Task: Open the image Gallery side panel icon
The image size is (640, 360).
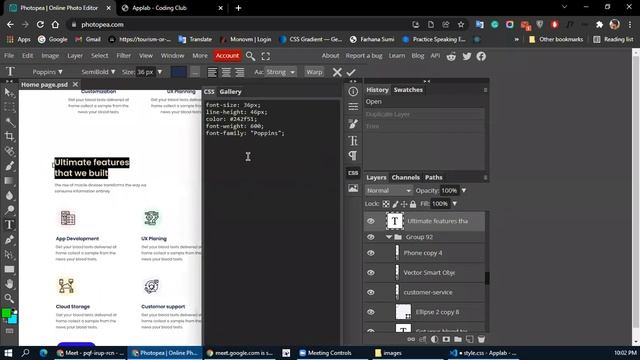Action: pos(353,188)
